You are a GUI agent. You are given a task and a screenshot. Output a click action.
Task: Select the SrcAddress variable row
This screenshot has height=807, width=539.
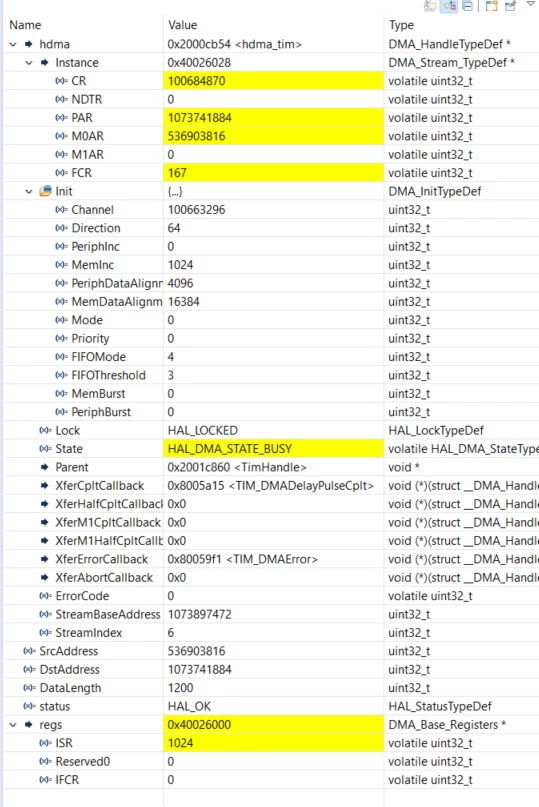[271, 651]
